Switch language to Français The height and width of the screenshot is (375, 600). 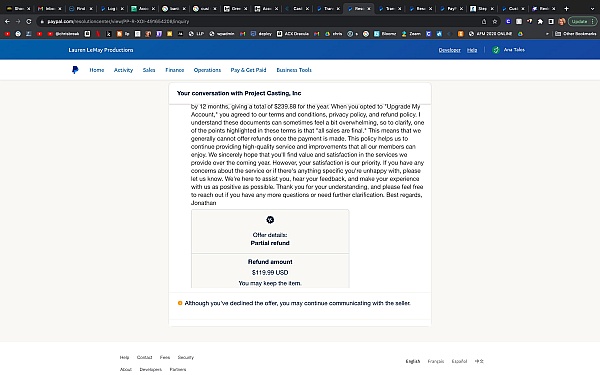pyautogui.click(x=435, y=361)
